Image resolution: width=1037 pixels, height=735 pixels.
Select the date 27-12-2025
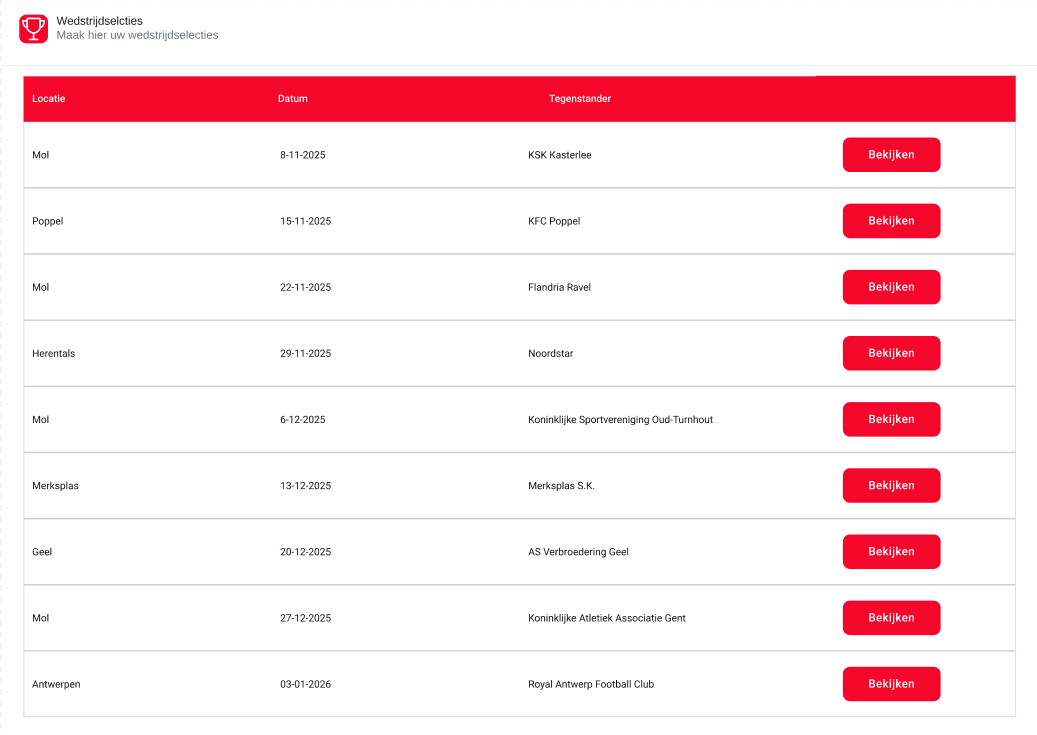305,618
